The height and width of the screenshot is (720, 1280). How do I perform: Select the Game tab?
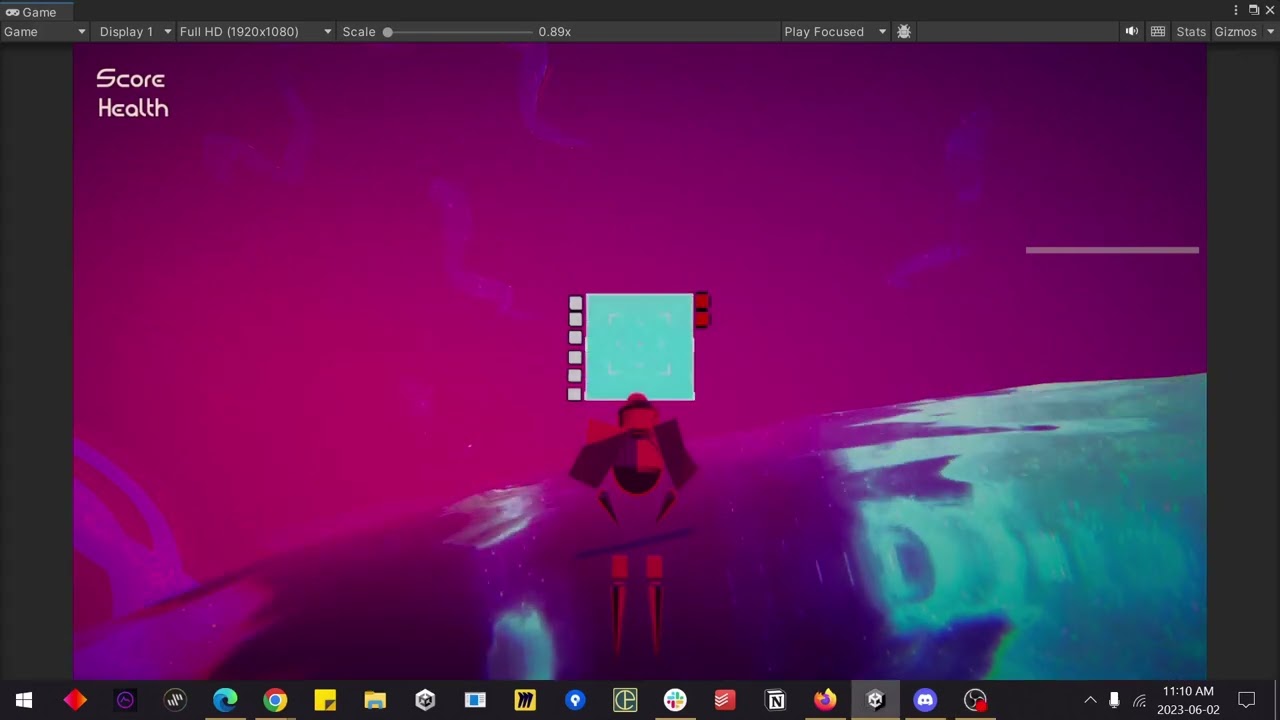38,12
